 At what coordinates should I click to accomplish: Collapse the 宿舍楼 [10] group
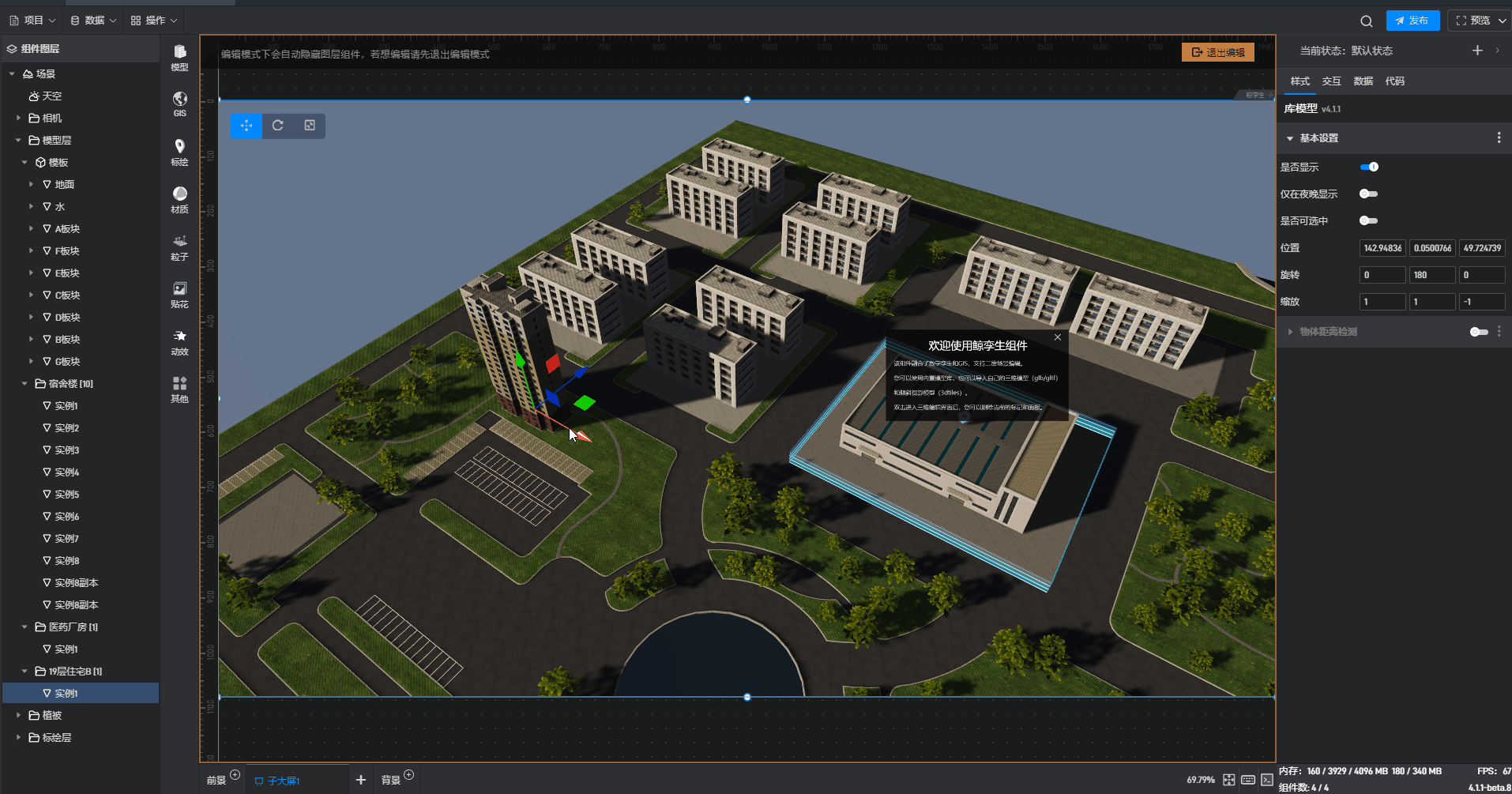point(24,384)
